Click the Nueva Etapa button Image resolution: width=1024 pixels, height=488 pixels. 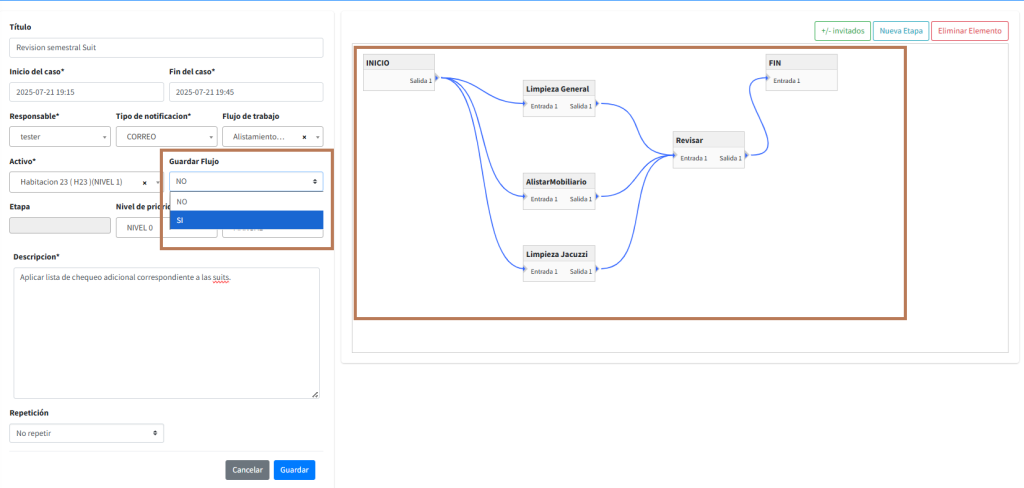pyautogui.click(x=900, y=31)
